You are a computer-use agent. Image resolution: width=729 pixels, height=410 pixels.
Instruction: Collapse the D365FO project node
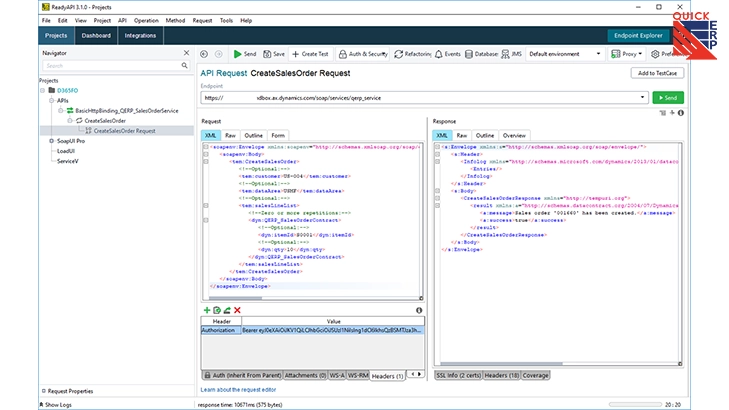pyautogui.click(x=43, y=90)
